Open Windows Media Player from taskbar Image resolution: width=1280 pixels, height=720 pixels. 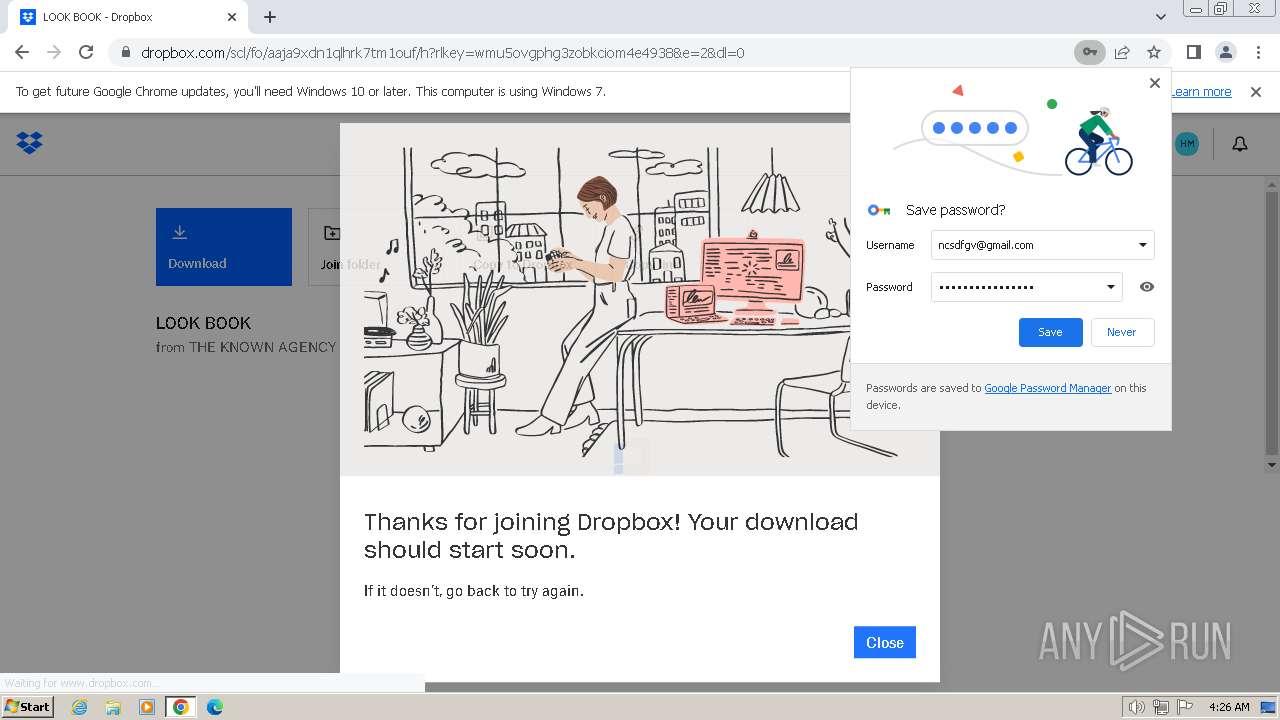[x=147, y=707]
